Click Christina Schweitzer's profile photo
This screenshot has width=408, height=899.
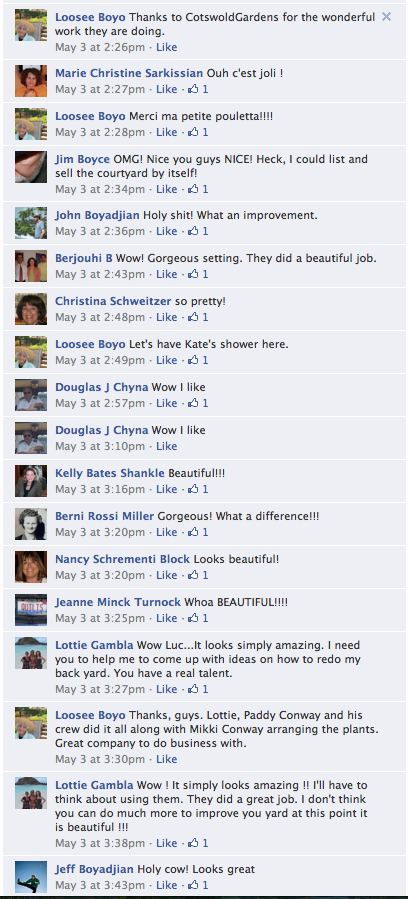pyautogui.click(x=31, y=309)
